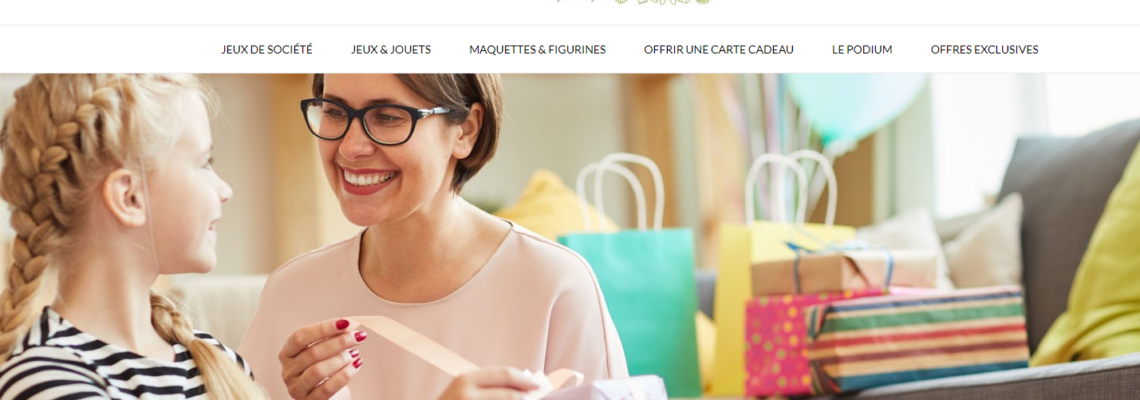The height and width of the screenshot is (400, 1140).
Task: Click the pink polka-dot gift box
Action: [778, 342]
